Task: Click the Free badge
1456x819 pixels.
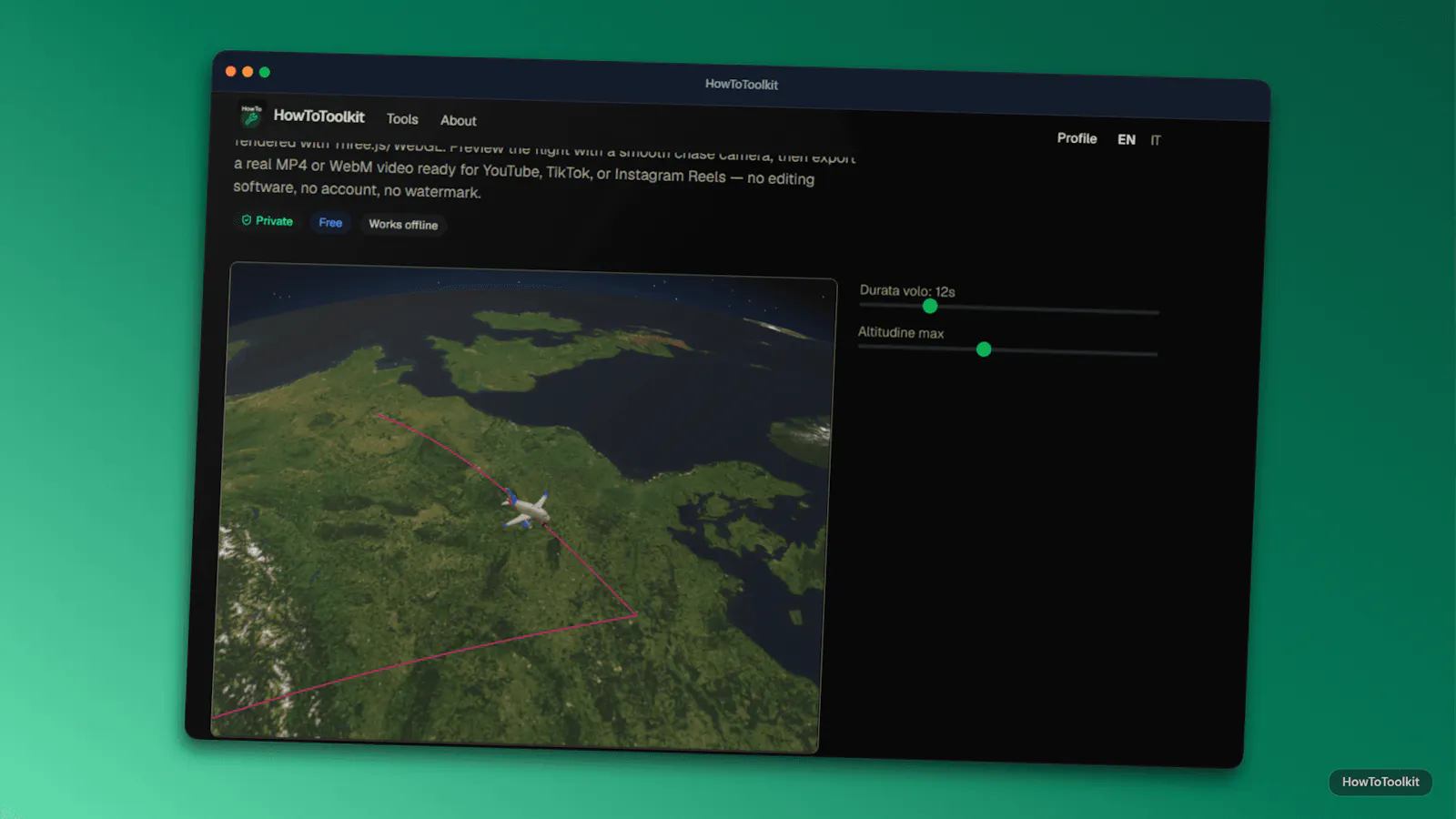Action: pyautogui.click(x=330, y=223)
